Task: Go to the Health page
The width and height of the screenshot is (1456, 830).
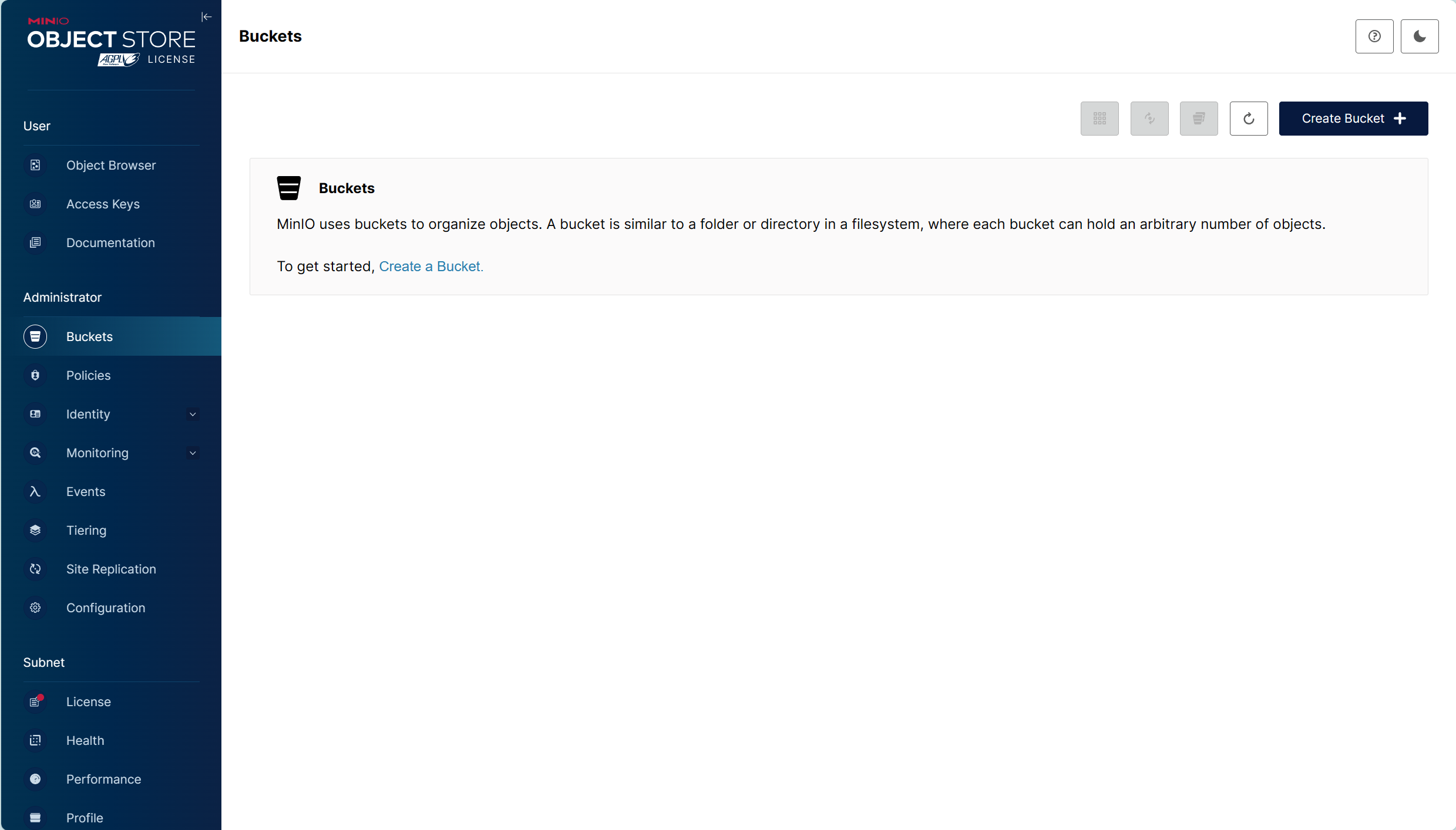Action: tap(85, 741)
